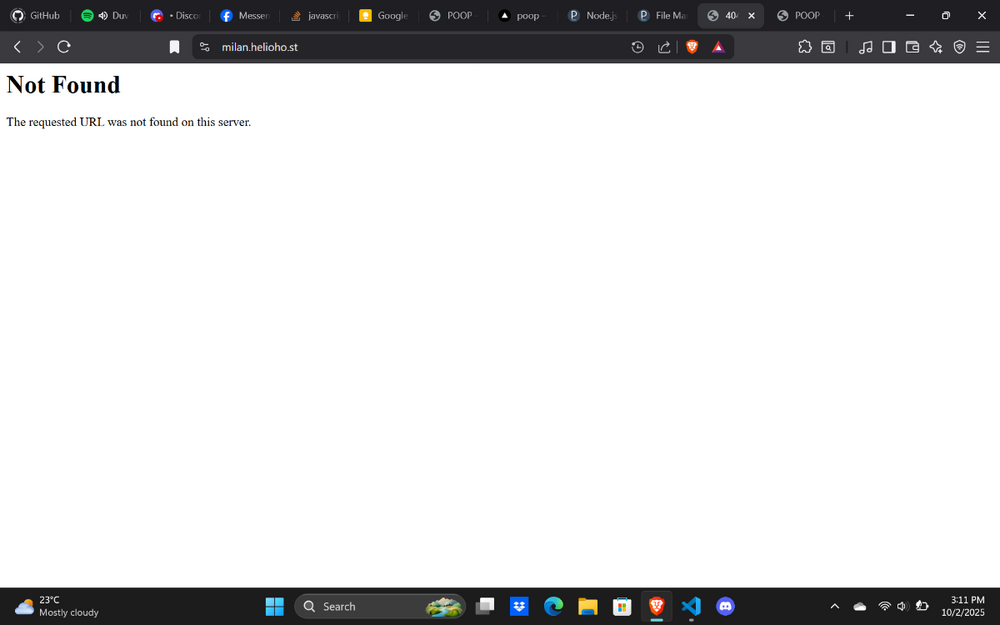The width and height of the screenshot is (1000, 625).
Task: Open Leo AI assistant sparkle icon
Action: pyautogui.click(x=936, y=47)
